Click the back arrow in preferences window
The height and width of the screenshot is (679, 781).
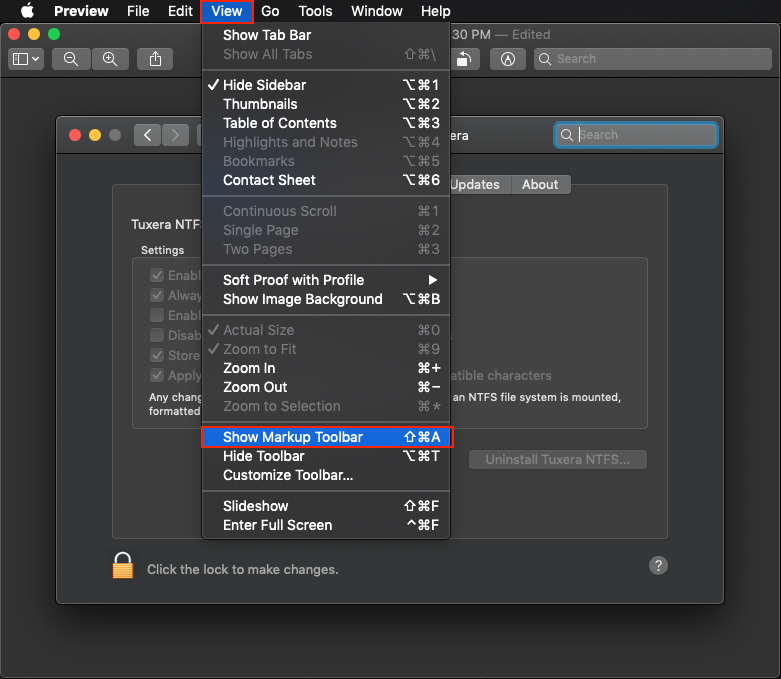pyautogui.click(x=147, y=135)
